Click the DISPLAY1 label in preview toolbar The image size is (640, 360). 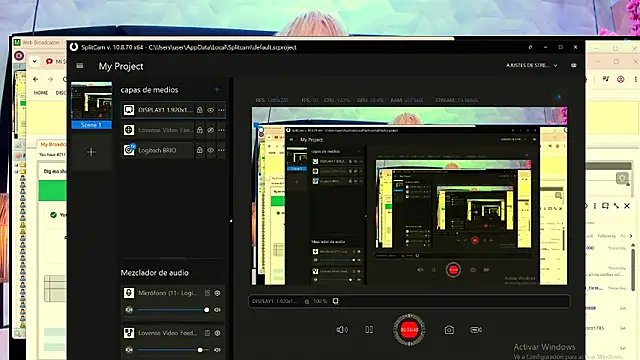click(x=275, y=301)
